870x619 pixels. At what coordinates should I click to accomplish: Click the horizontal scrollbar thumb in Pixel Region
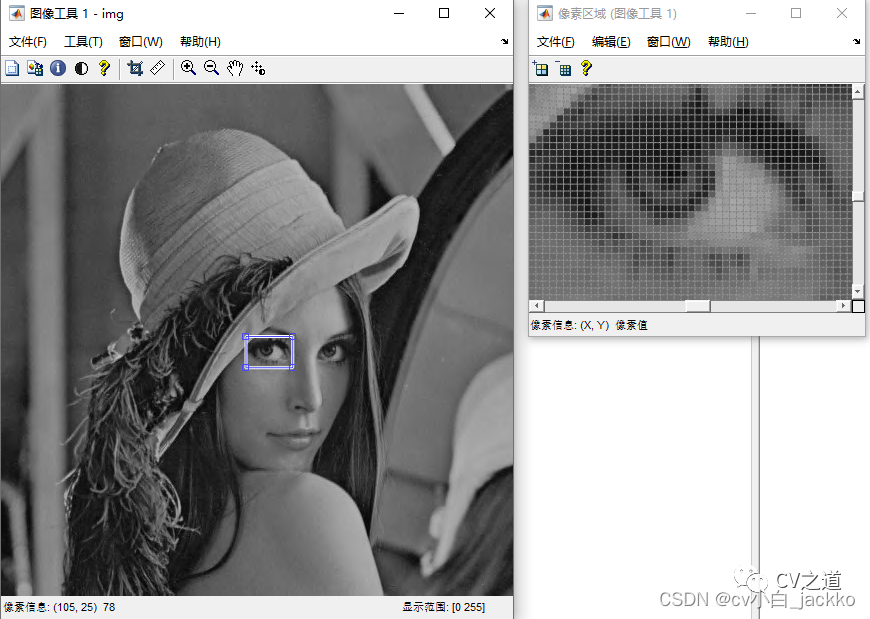698,306
